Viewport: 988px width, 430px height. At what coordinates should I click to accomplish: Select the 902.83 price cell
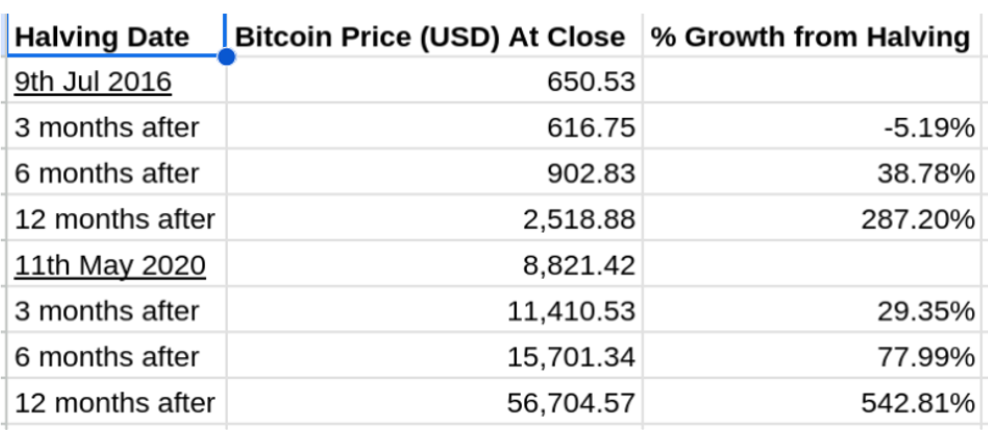[590, 173]
